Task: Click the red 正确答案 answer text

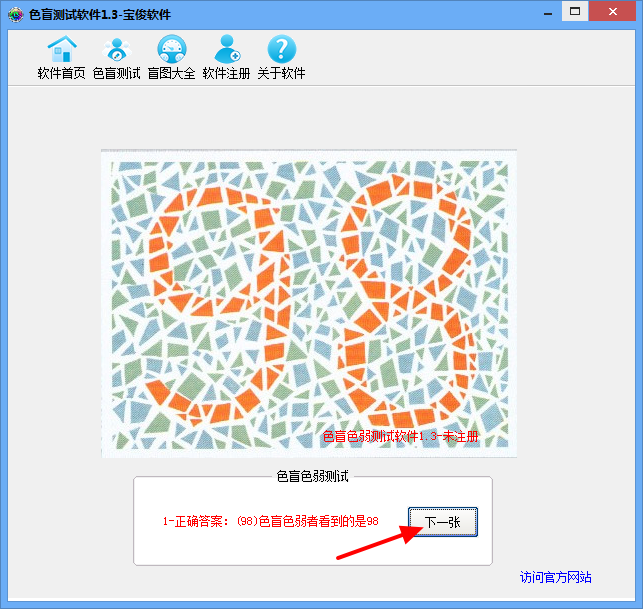Action: [270, 521]
